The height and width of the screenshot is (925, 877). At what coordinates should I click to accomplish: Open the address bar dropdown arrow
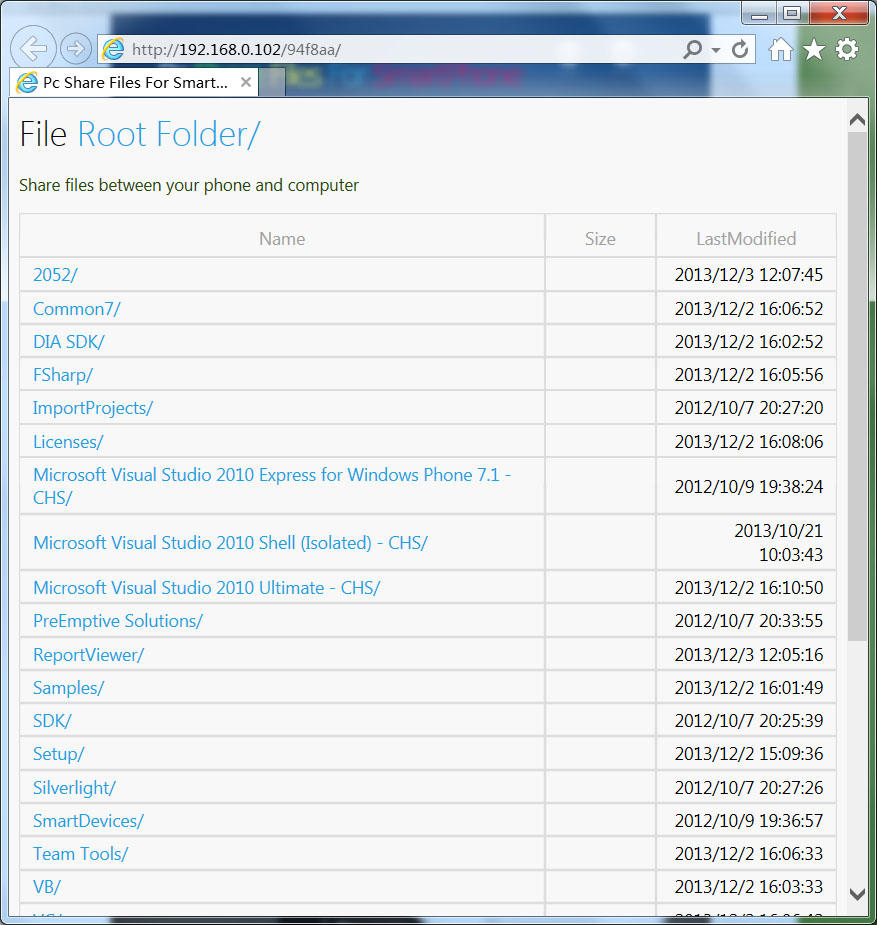(716, 50)
